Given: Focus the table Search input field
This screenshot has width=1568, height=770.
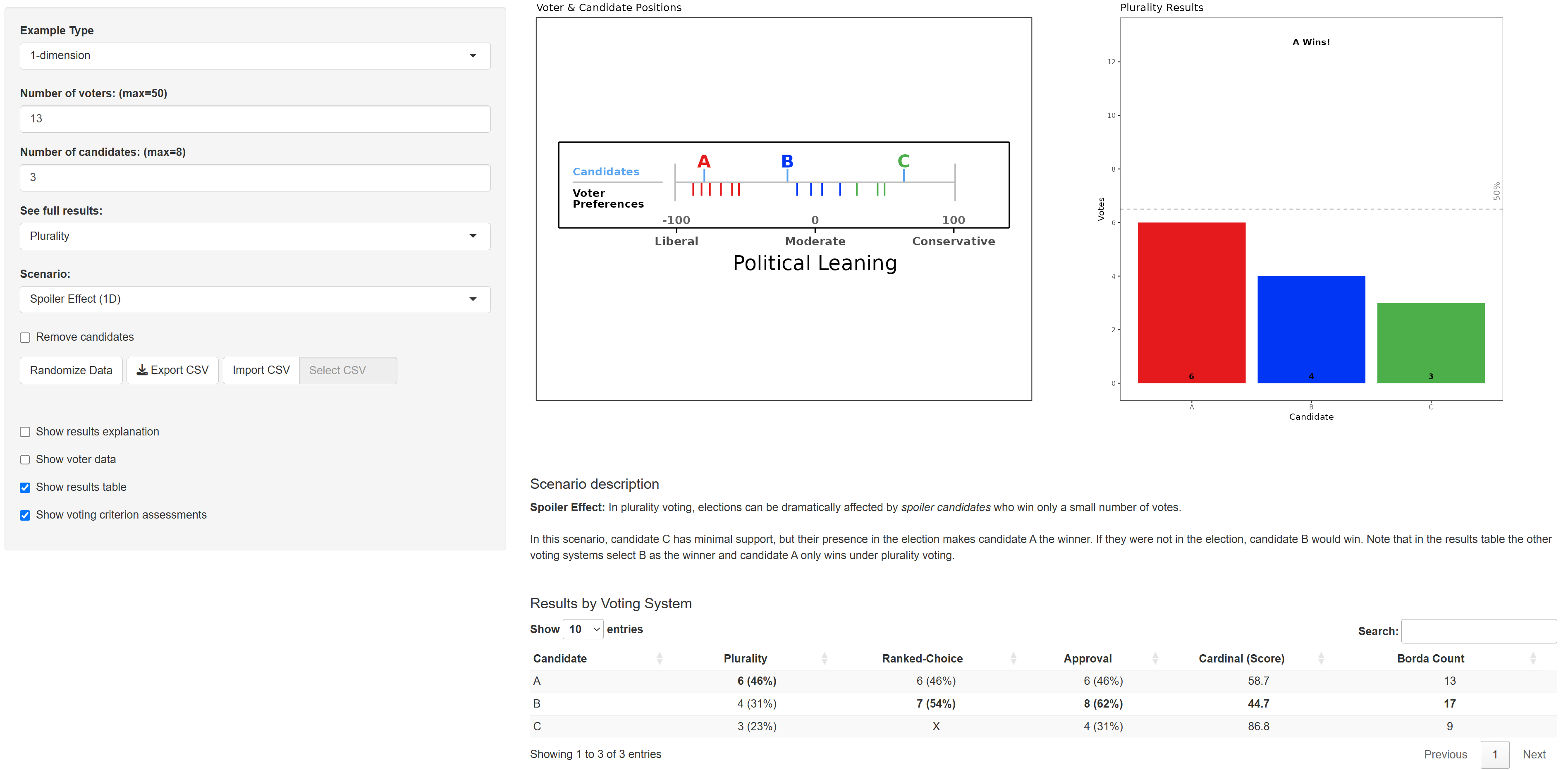Looking at the screenshot, I should (1479, 631).
